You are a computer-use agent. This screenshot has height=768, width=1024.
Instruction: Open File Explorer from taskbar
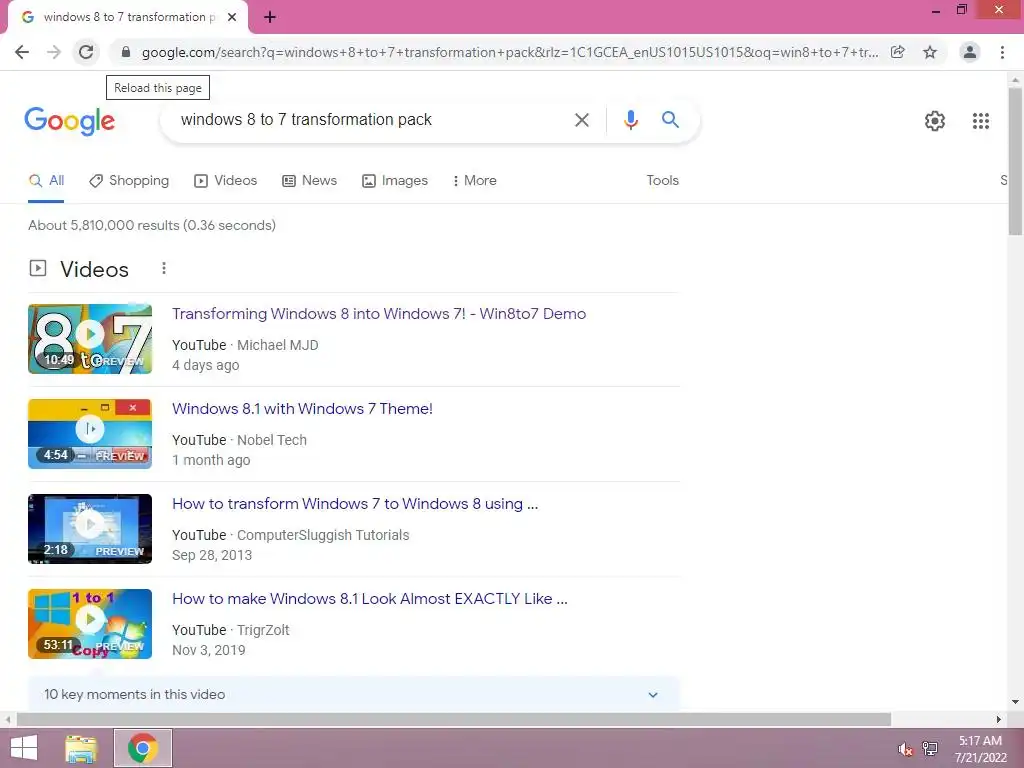(81, 748)
